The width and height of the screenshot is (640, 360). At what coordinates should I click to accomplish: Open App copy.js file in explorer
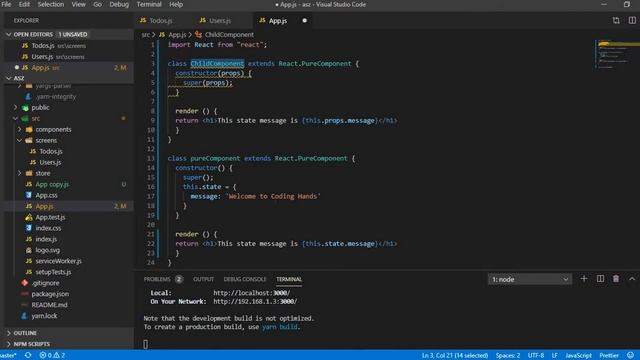[52, 184]
